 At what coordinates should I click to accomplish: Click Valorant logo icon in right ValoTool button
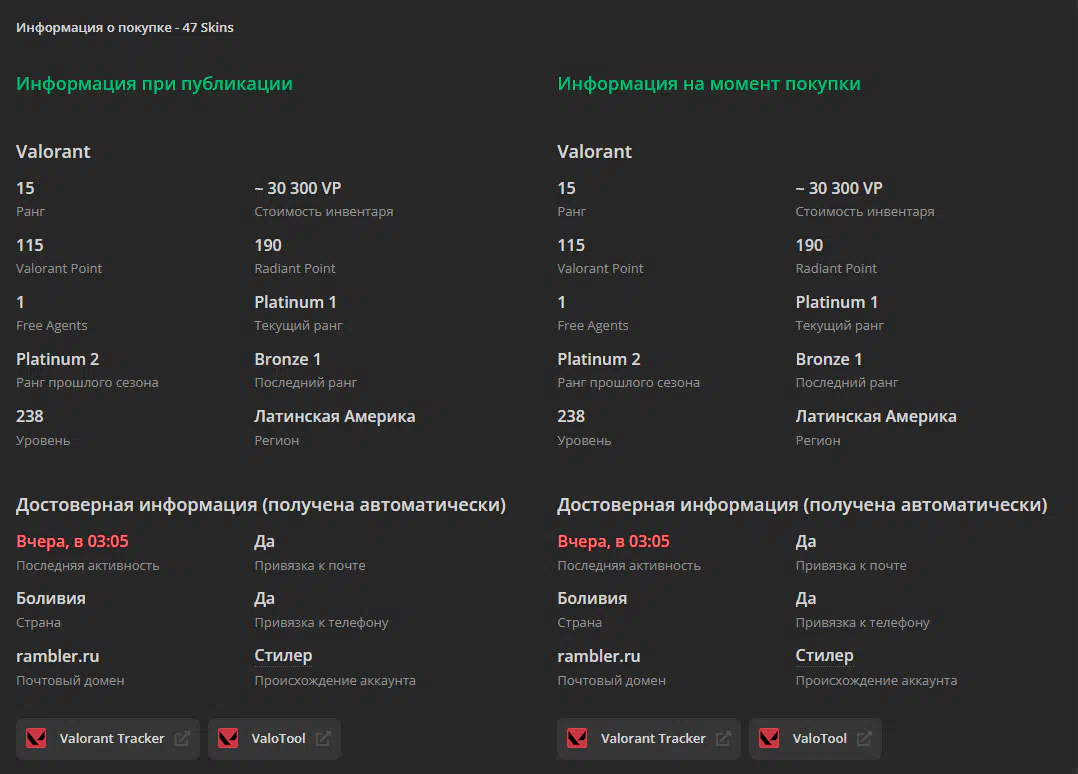[x=769, y=738]
